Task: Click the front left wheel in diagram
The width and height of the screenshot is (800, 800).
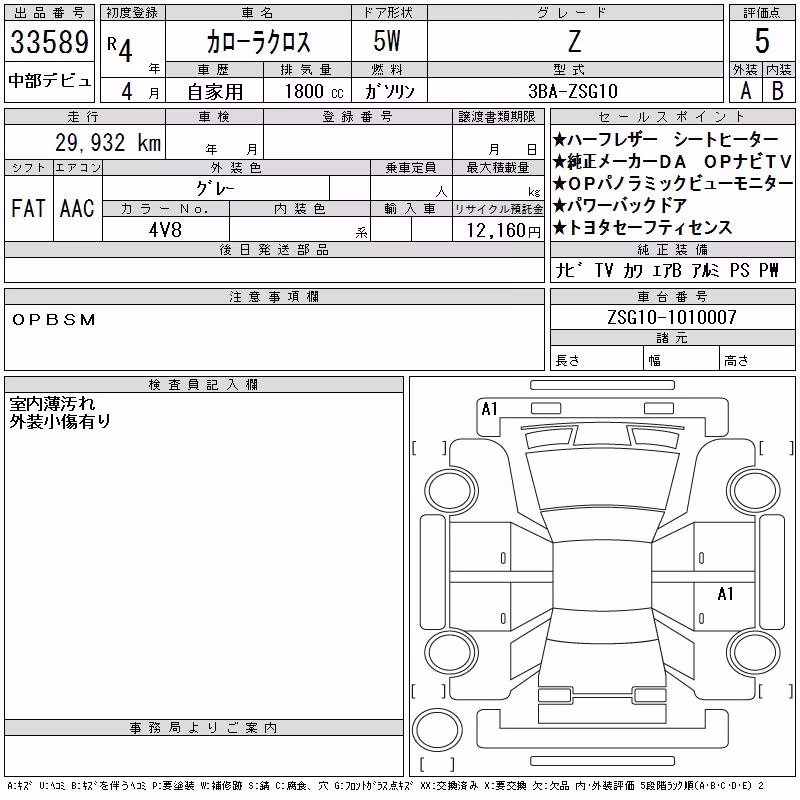Action: tap(452, 491)
